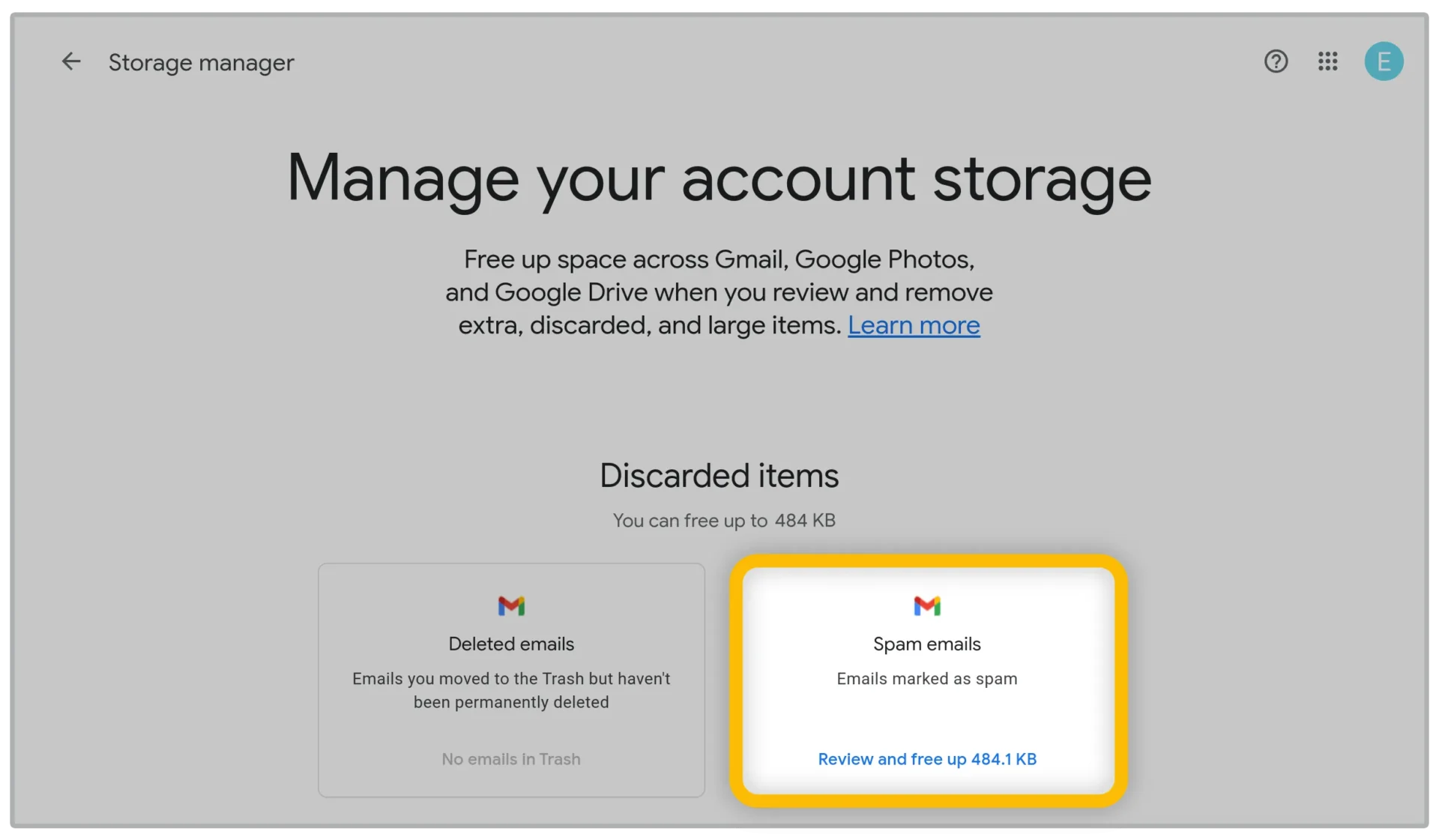Click the Storage manager header title
Viewport: 1439px width, 840px height.
(201, 63)
